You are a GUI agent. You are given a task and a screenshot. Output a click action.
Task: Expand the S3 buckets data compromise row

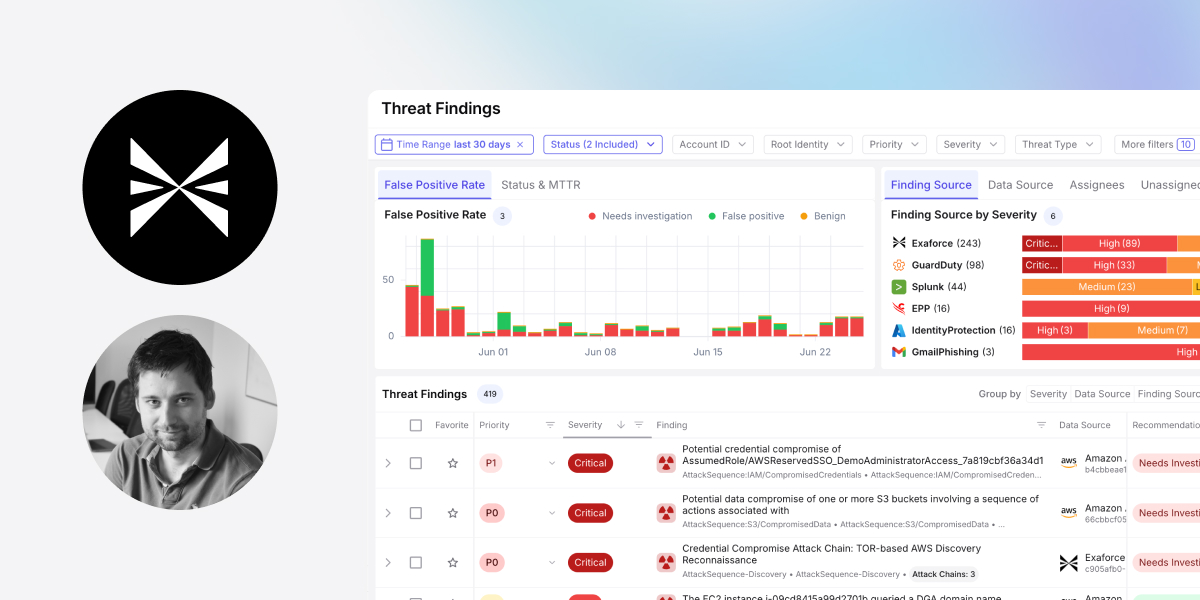(x=388, y=513)
